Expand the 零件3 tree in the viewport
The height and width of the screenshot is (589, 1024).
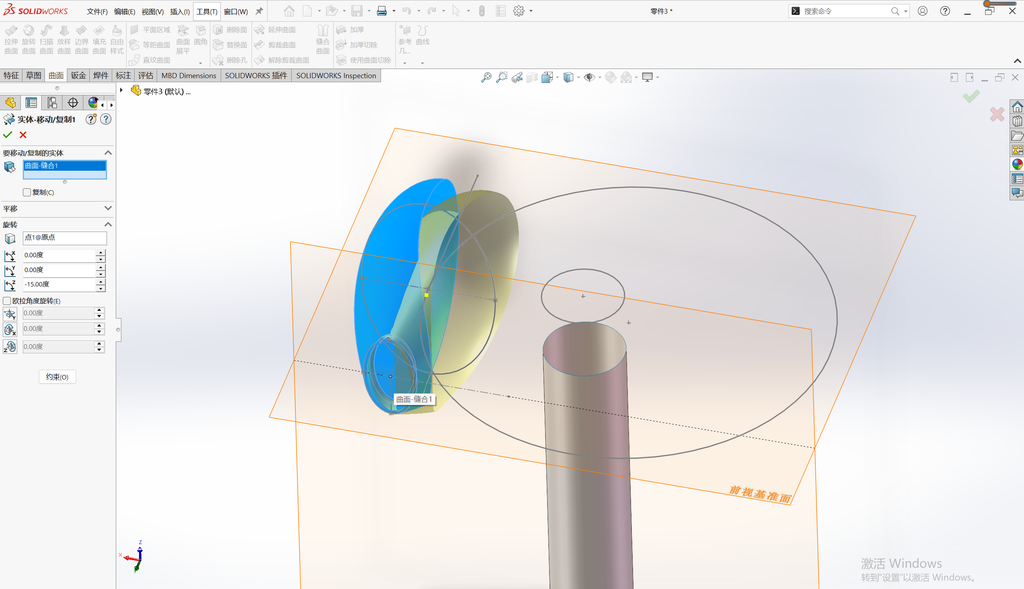click(x=121, y=91)
